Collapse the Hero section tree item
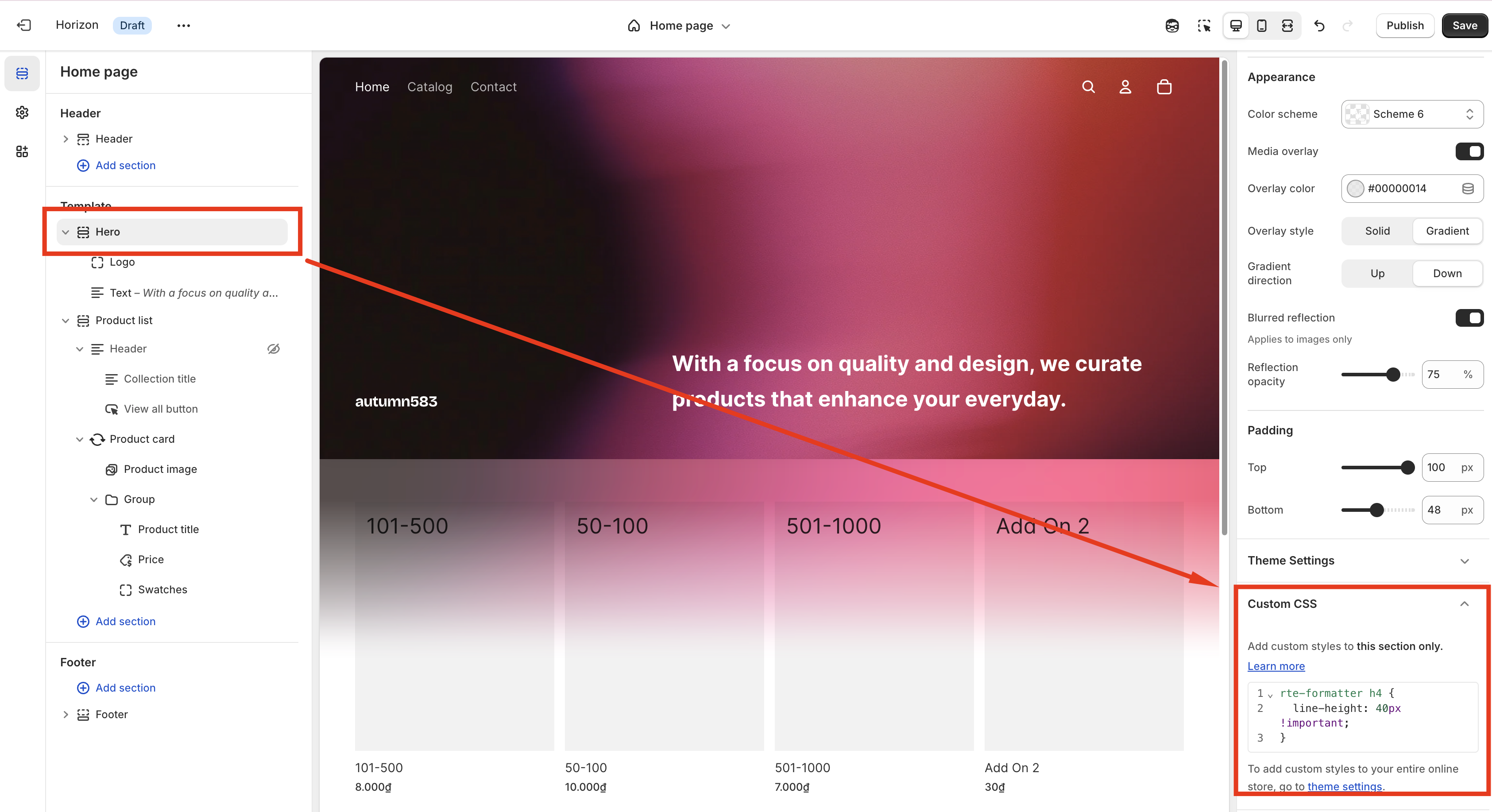 (x=66, y=232)
